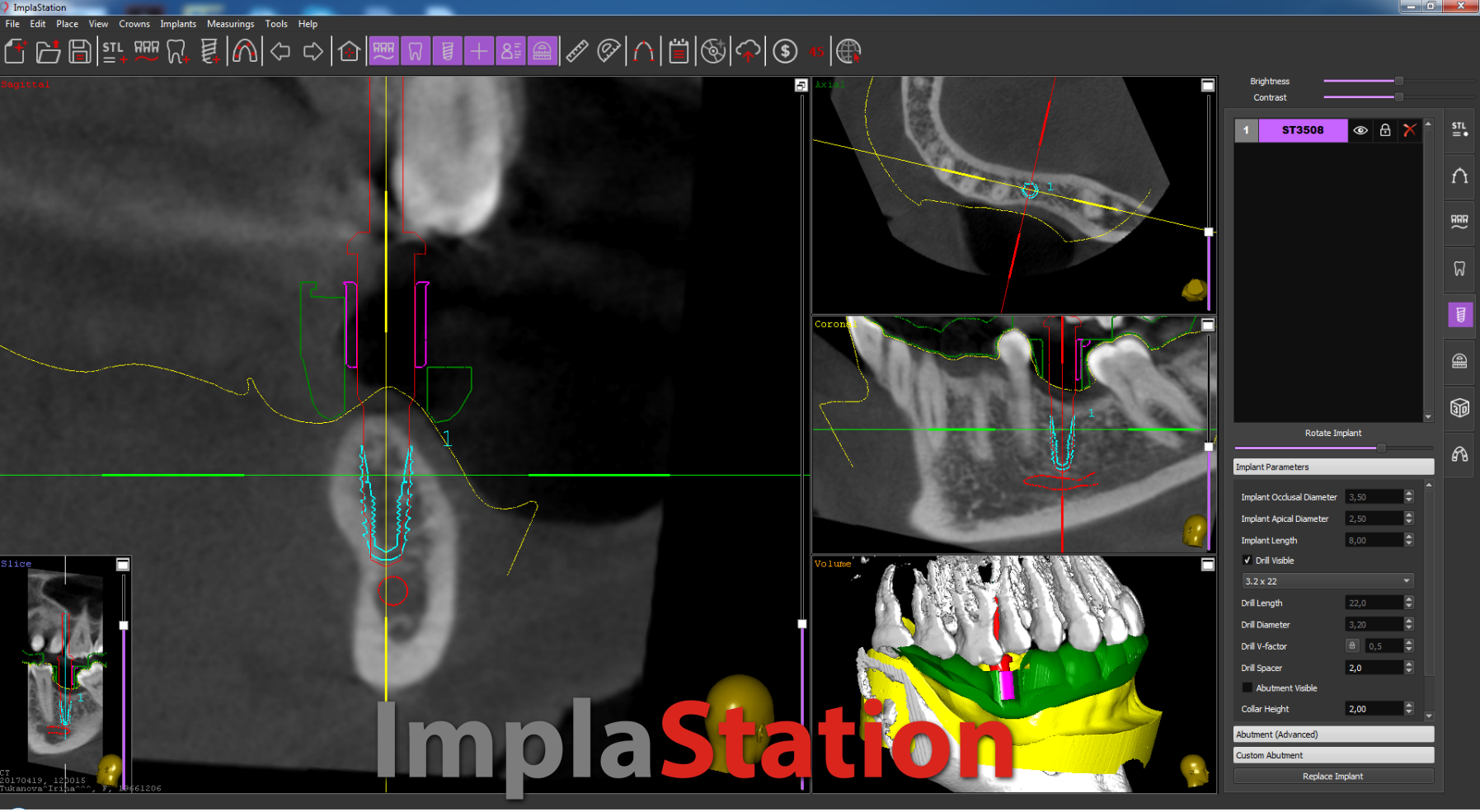Toggle crosshair lines purple button

[479, 52]
